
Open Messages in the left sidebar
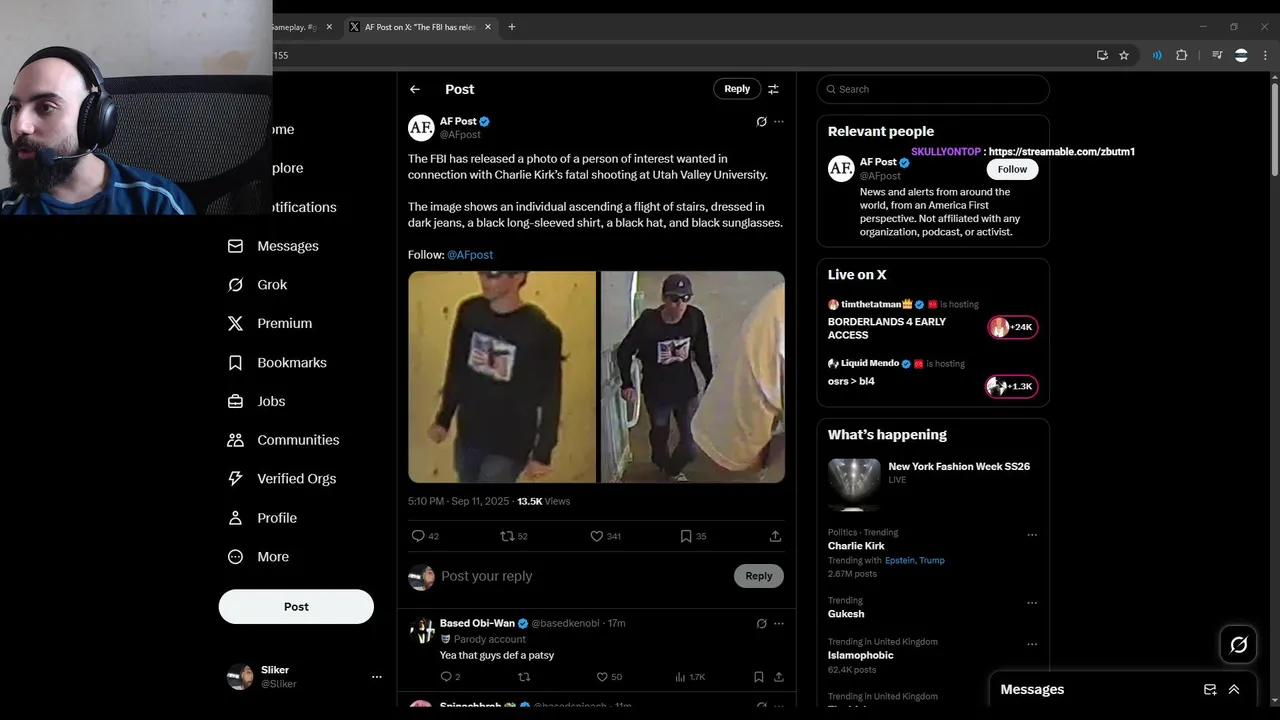pyautogui.click(x=273, y=246)
